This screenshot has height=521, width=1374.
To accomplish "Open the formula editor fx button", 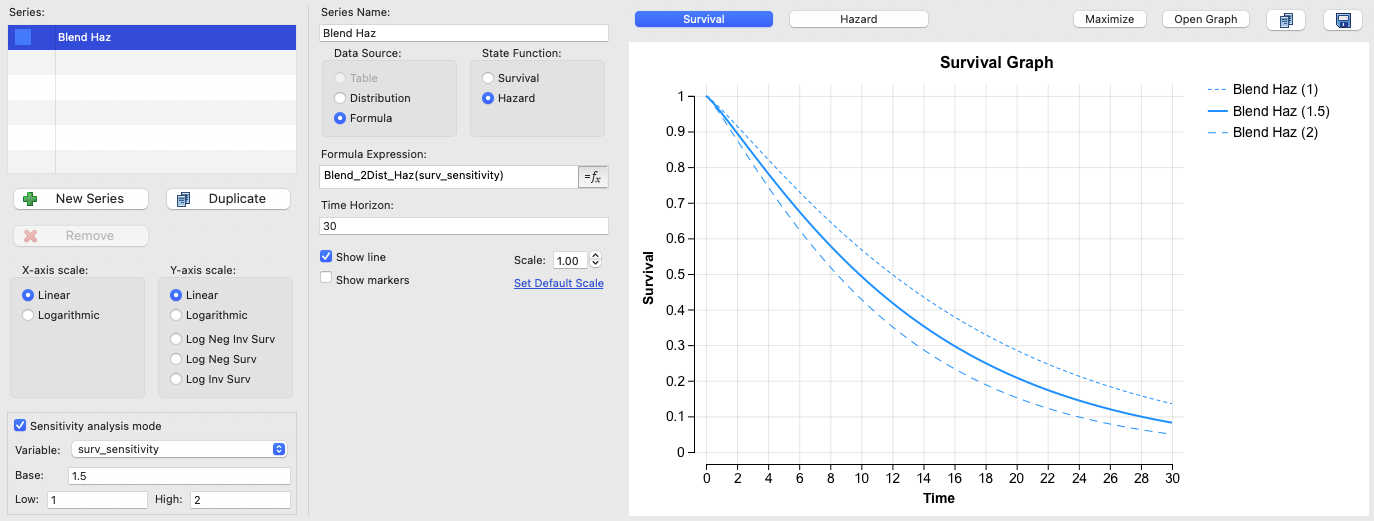I will coord(594,176).
